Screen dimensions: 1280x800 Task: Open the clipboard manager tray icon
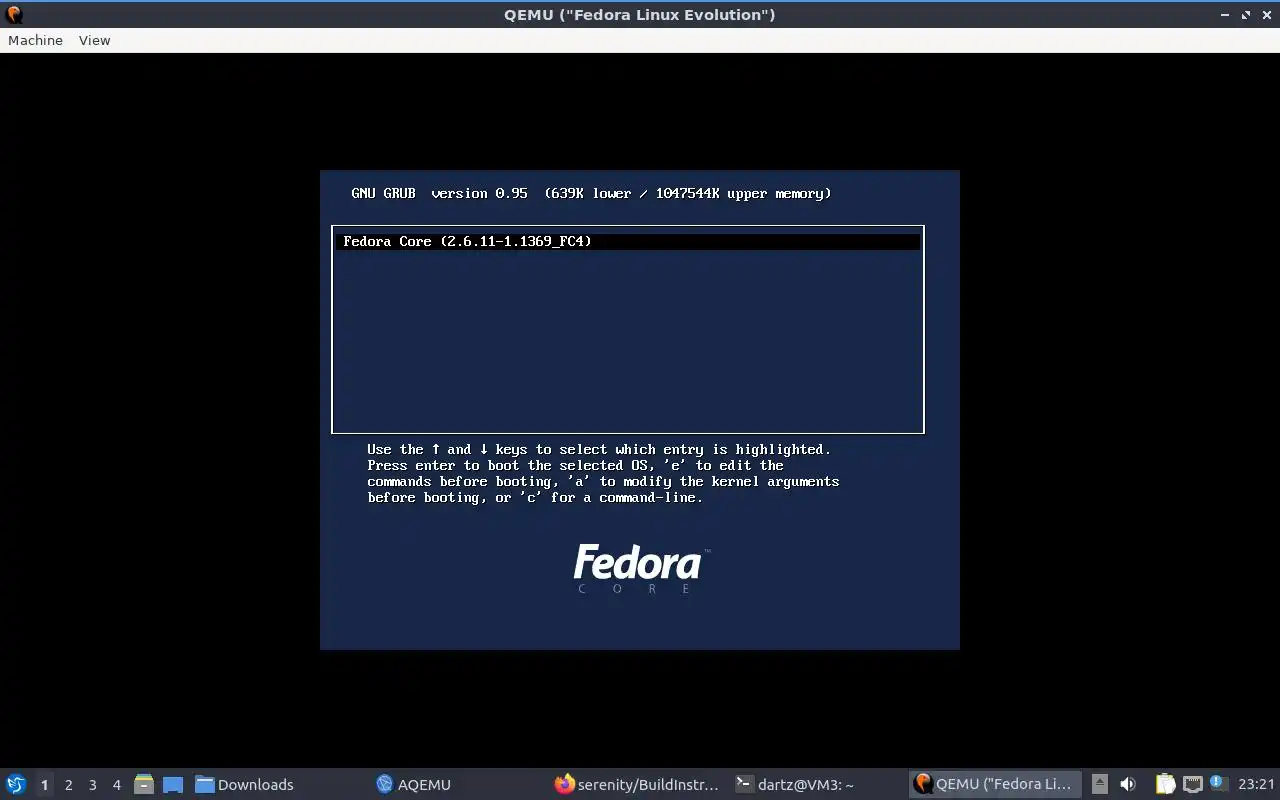click(x=1165, y=784)
